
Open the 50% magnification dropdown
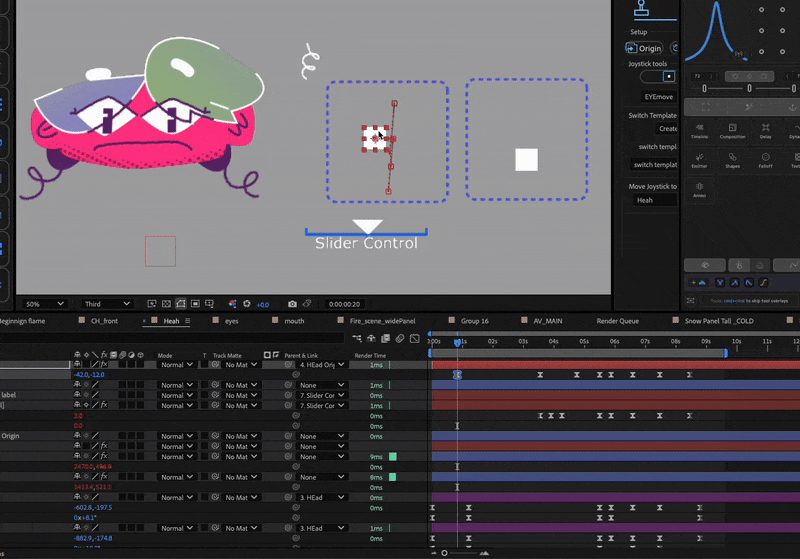click(44, 304)
